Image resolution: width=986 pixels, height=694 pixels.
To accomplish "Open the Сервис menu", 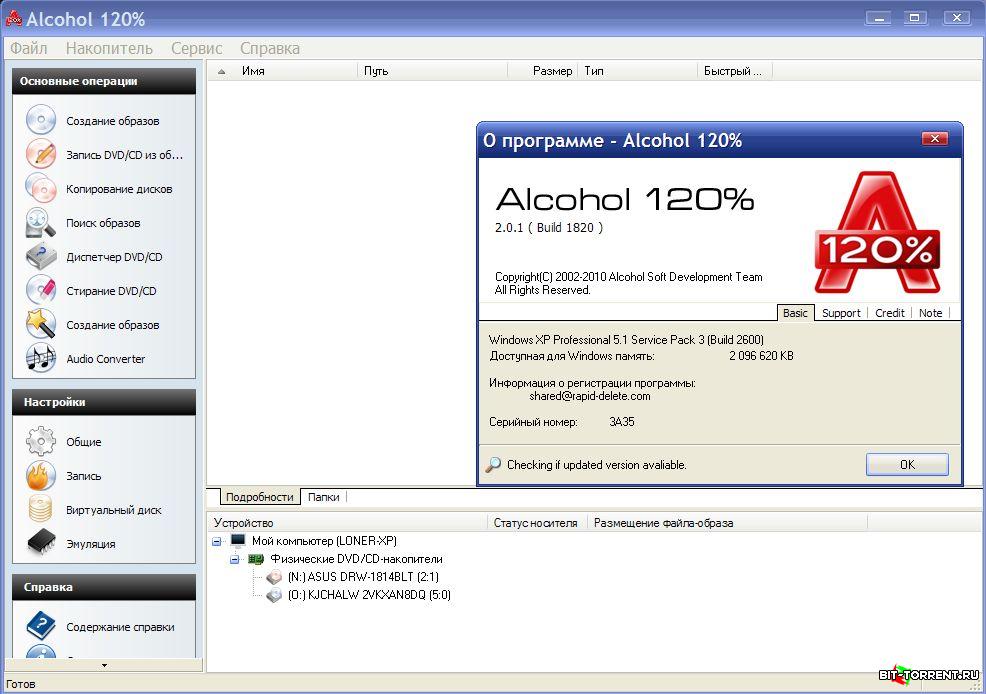I will coord(196,48).
